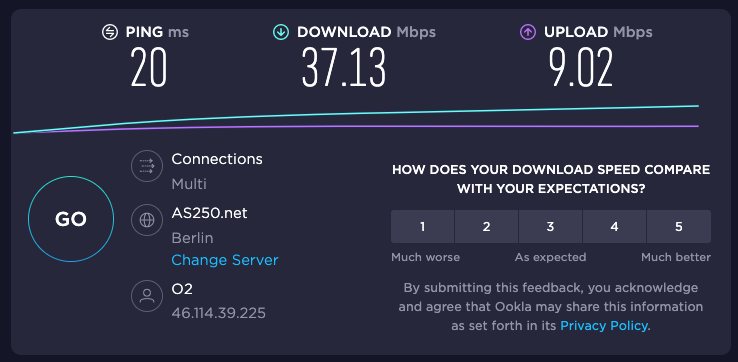Click the 9.02 upload result
This screenshot has width=738, height=362.
point(581,68)
